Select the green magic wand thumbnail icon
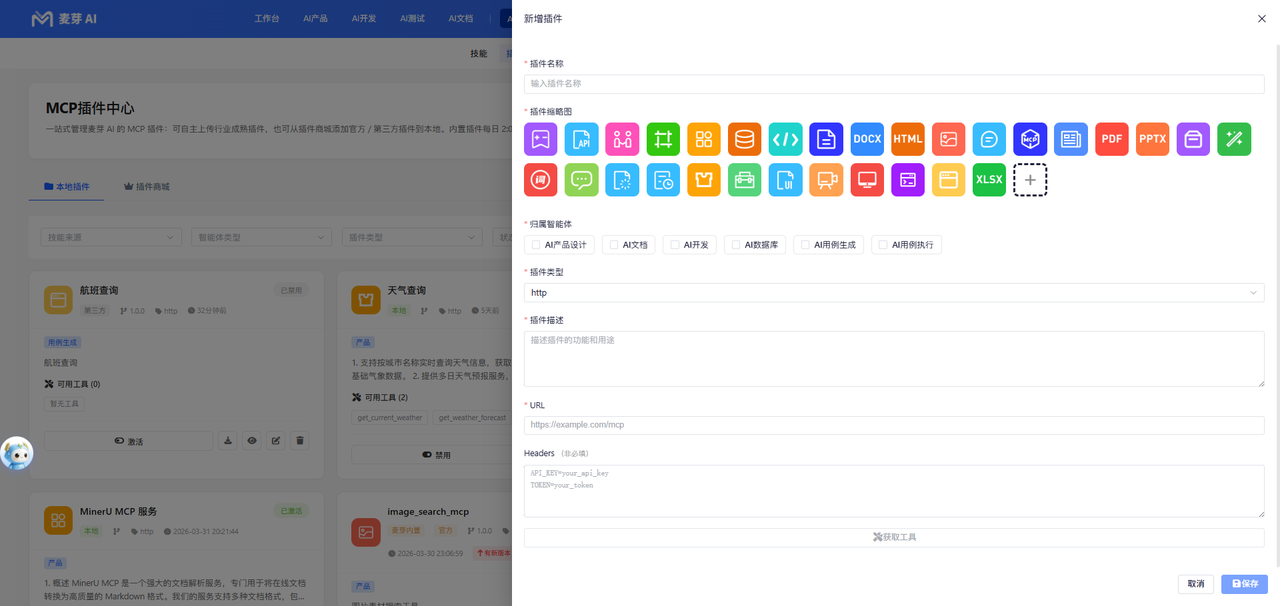The width and height of the screenshot is (1280, 606). (1234, 139)
